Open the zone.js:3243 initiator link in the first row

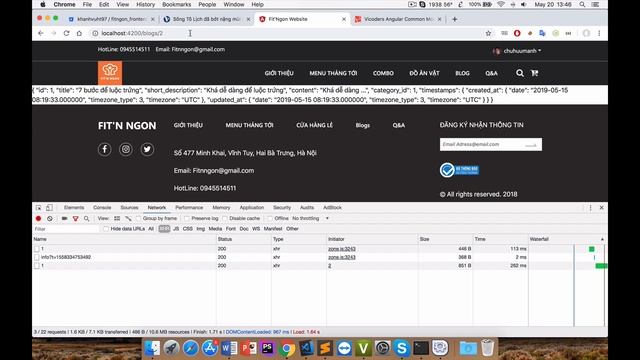pyautogui.click(x=342, y=249)
